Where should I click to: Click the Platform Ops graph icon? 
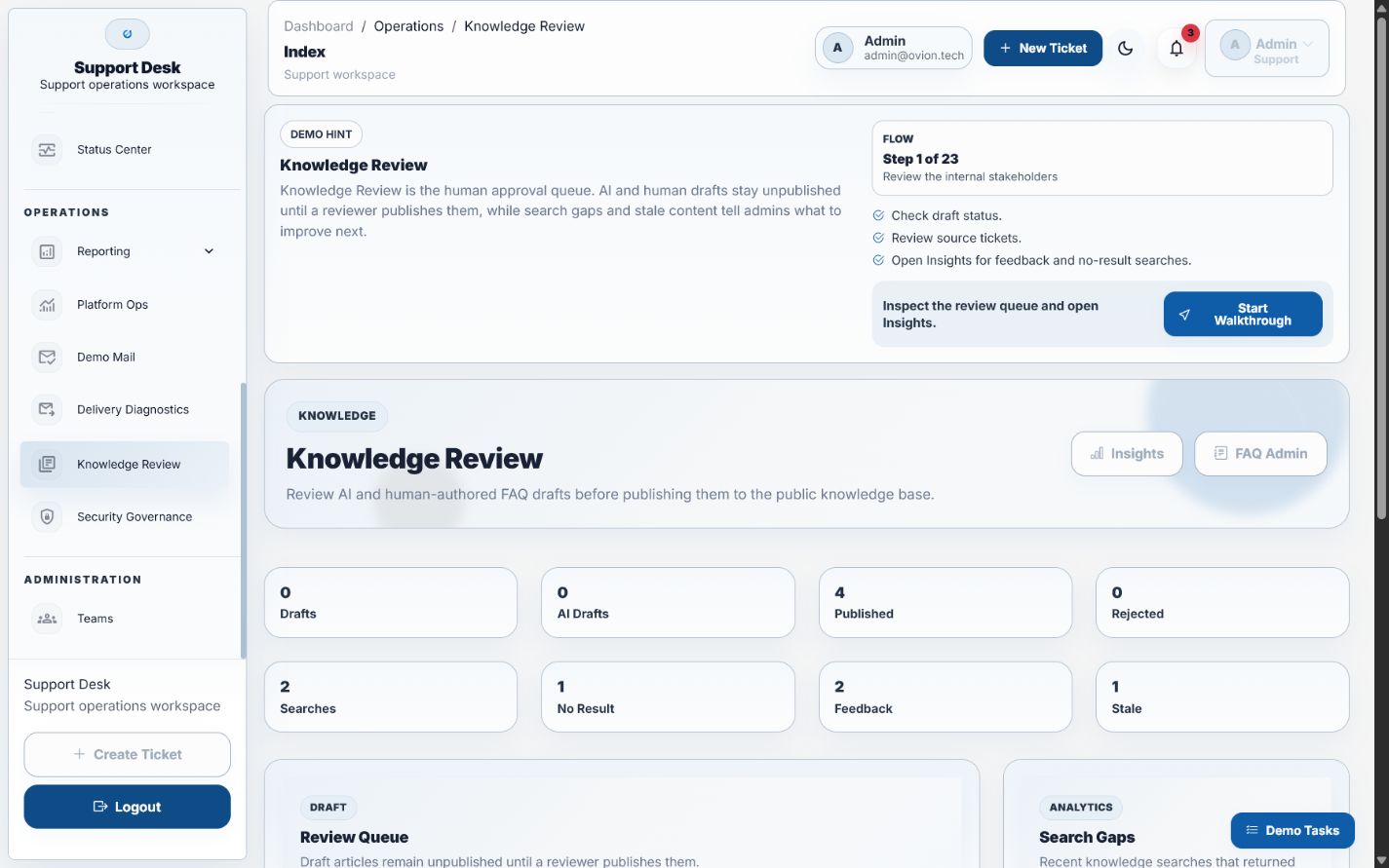(x=47, y=305)
